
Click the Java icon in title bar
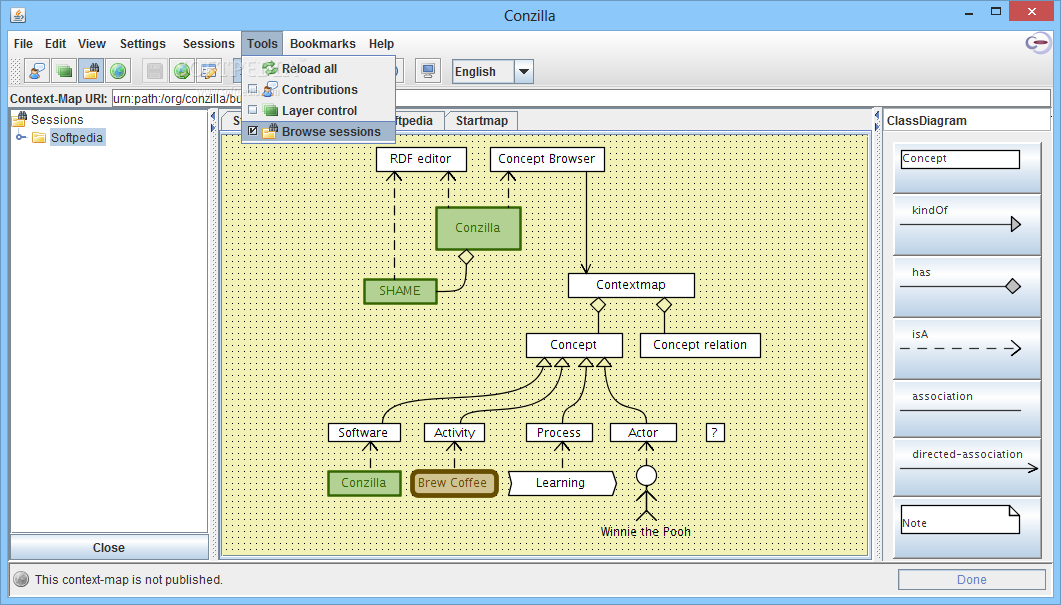pos(18,14)
